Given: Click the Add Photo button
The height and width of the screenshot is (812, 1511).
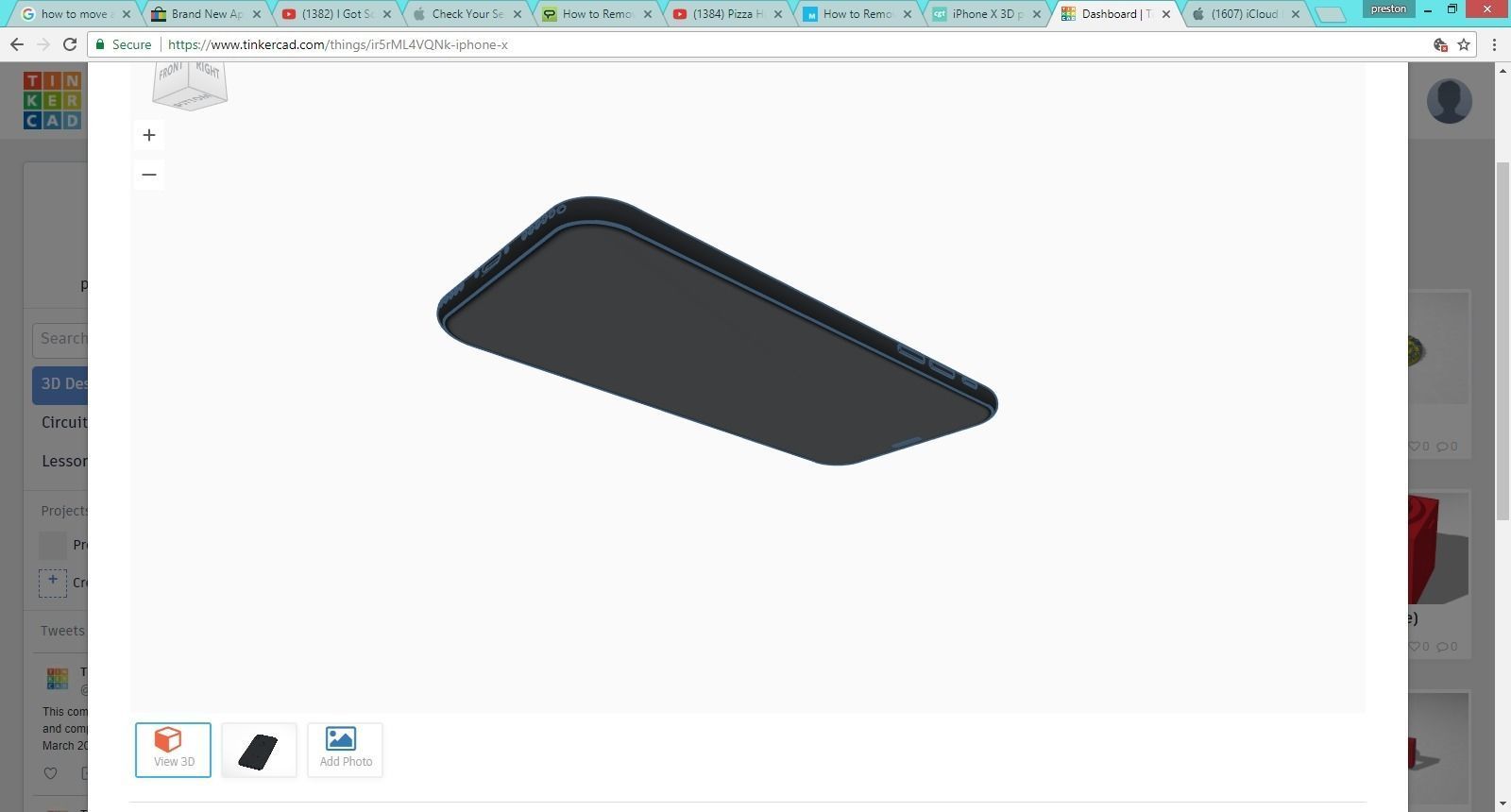Looking at the screenshot, I should tap(345, 750).
